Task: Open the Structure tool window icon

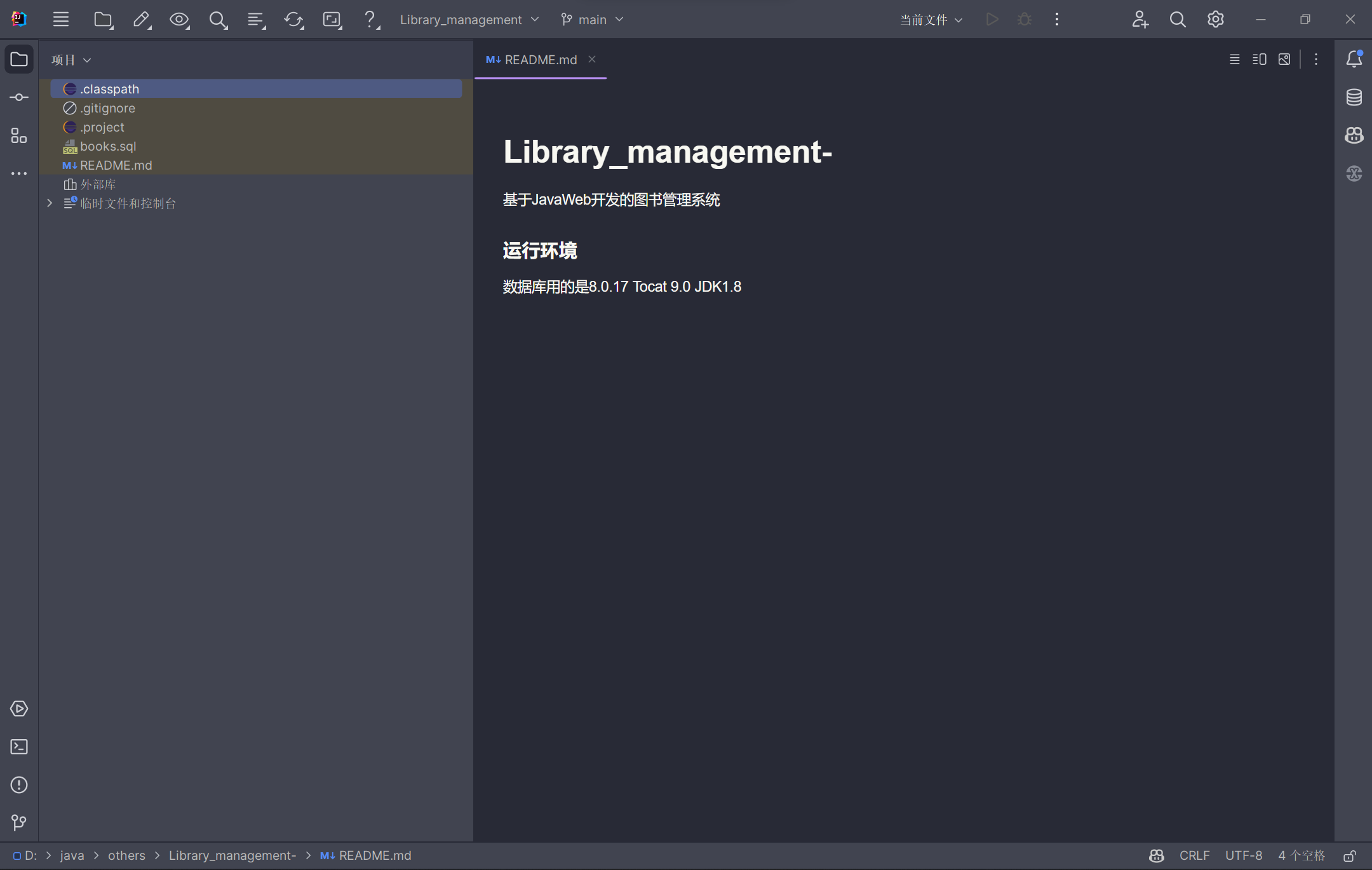Action: 19,135
